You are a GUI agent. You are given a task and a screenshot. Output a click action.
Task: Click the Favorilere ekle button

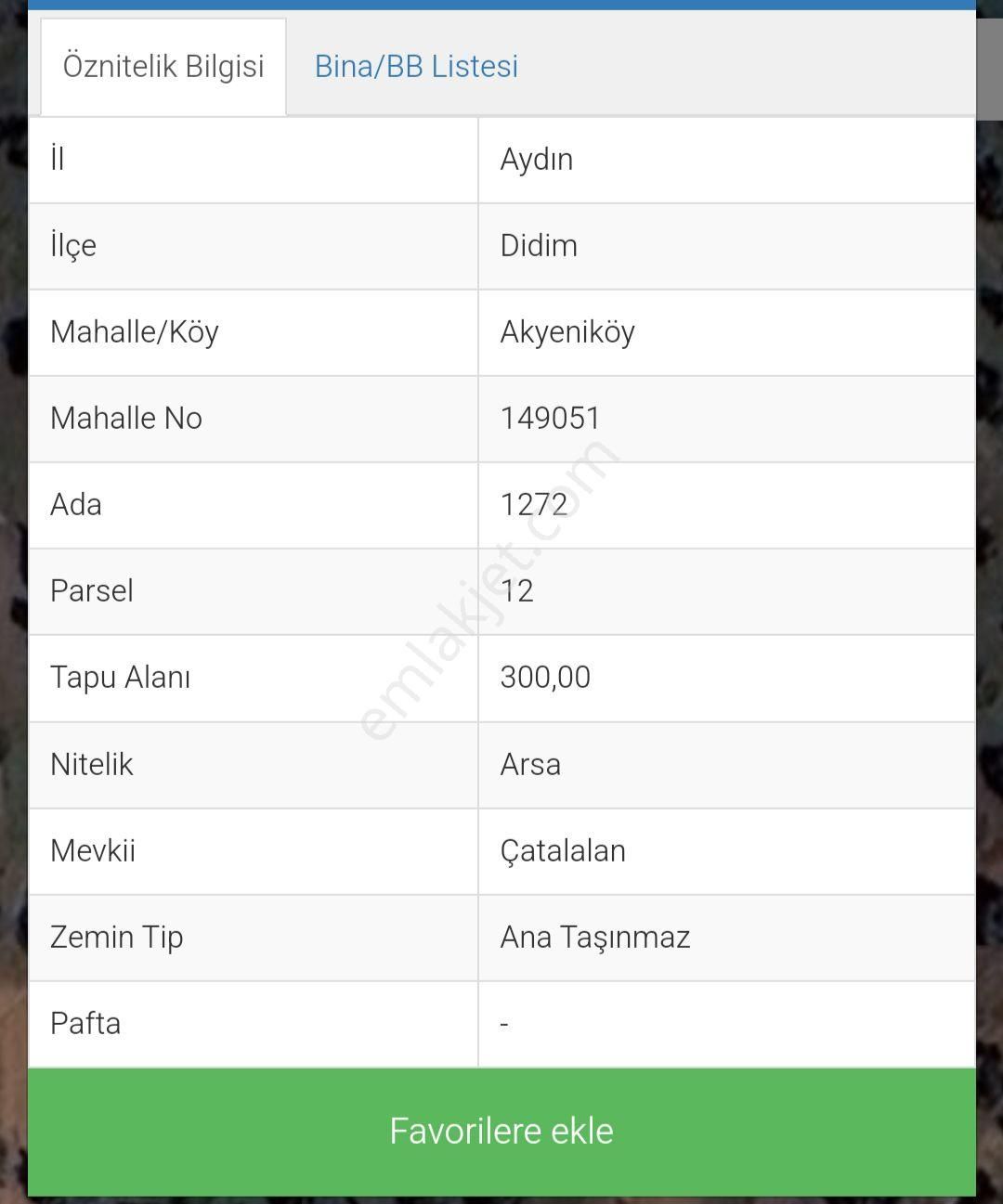[x=501, y=1131]
